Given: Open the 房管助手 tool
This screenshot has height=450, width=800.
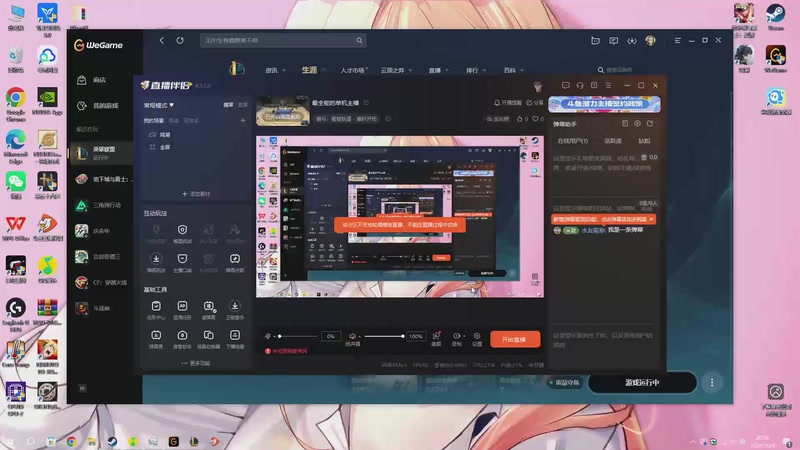Looking at the screenshot, I should coord(182,339).
